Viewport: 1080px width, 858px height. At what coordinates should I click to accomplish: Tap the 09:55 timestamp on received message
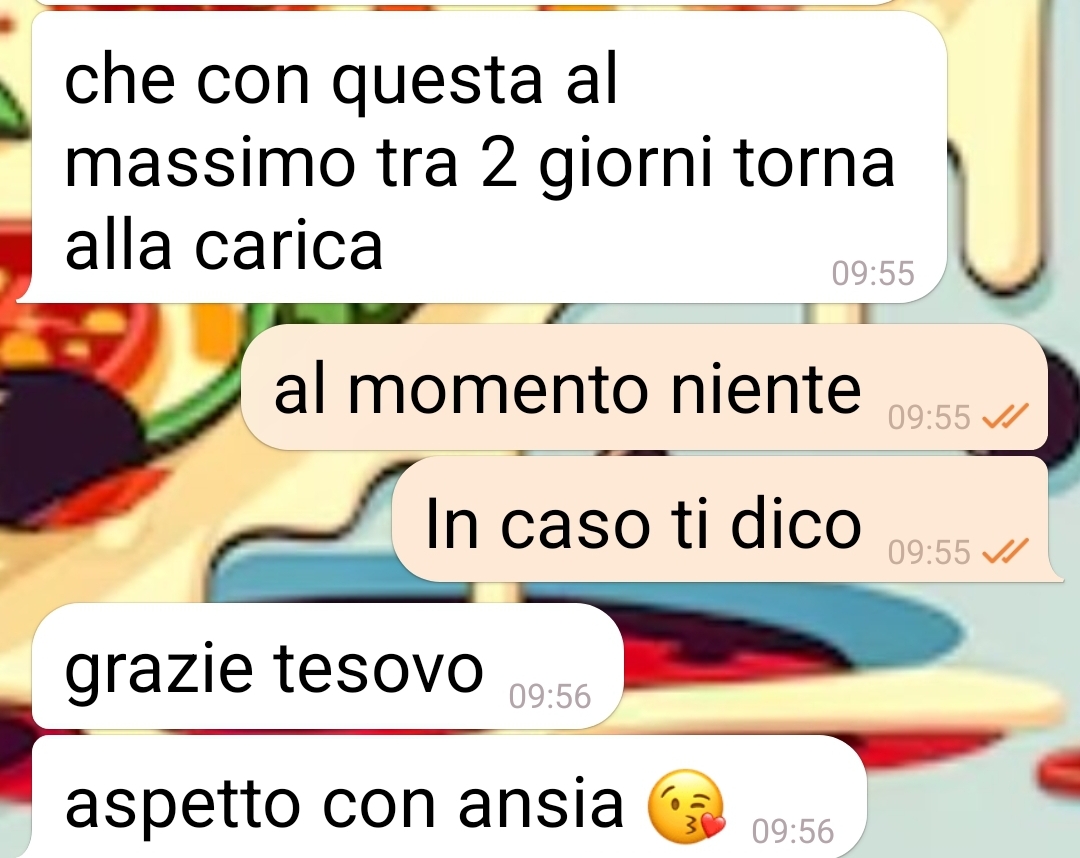coord(873,273)
